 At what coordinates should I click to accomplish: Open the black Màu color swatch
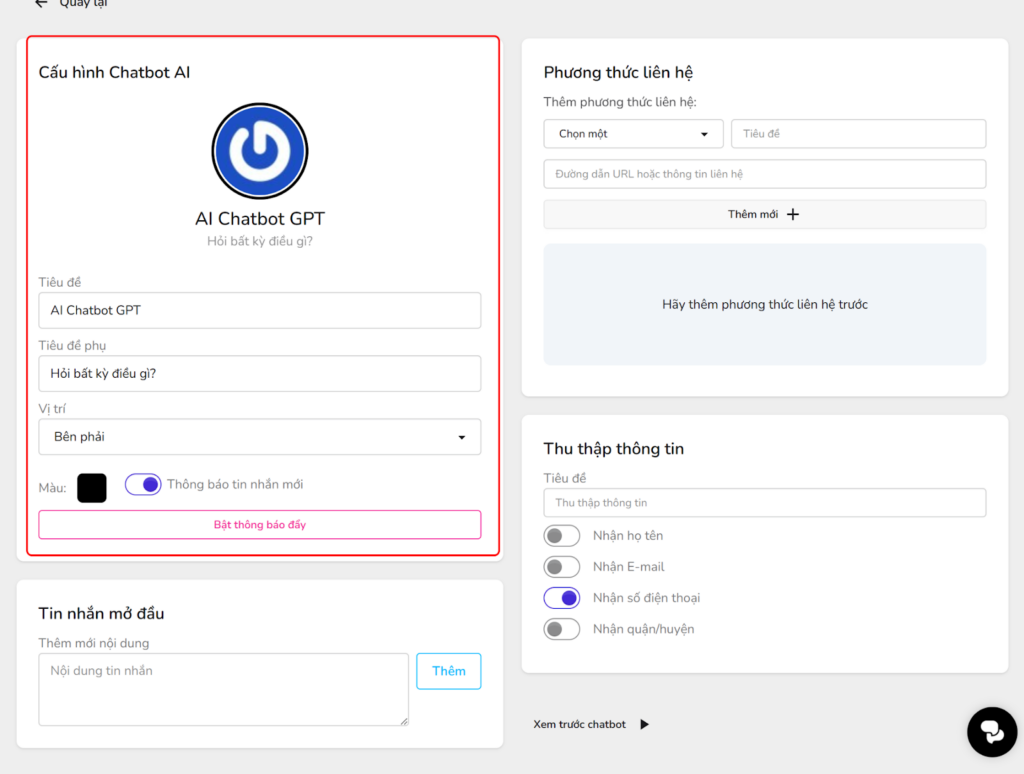(92, 488)
